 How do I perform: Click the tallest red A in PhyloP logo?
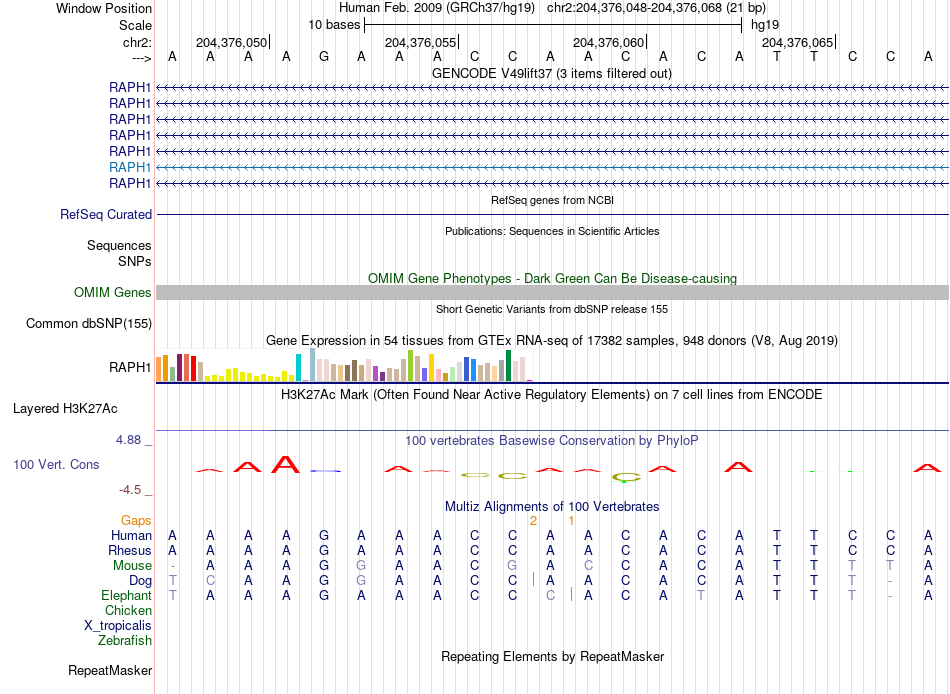point(285,464)
